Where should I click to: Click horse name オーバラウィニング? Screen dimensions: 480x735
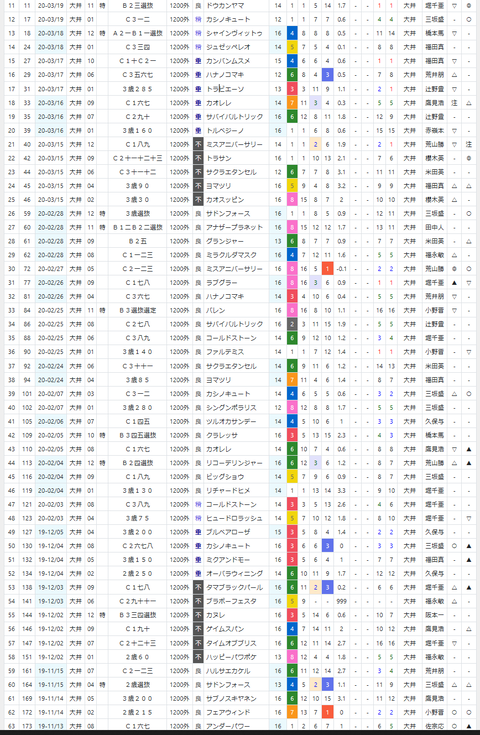(234, 573)
